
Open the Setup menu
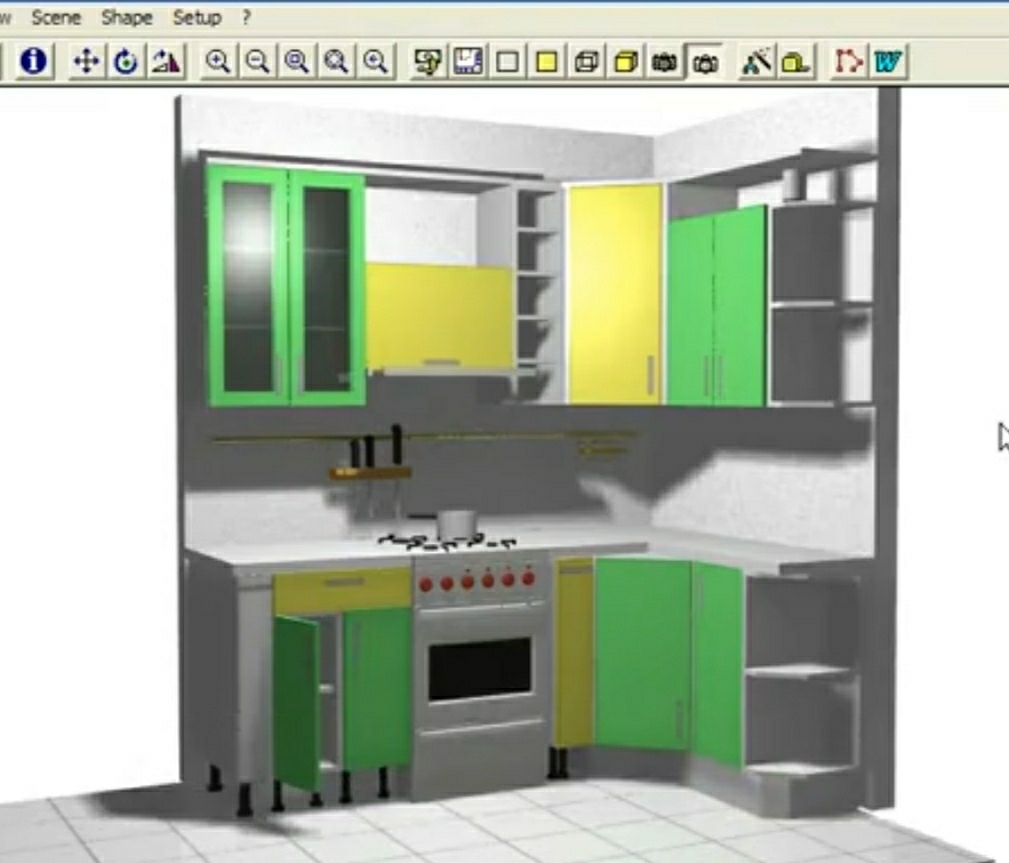196,18
